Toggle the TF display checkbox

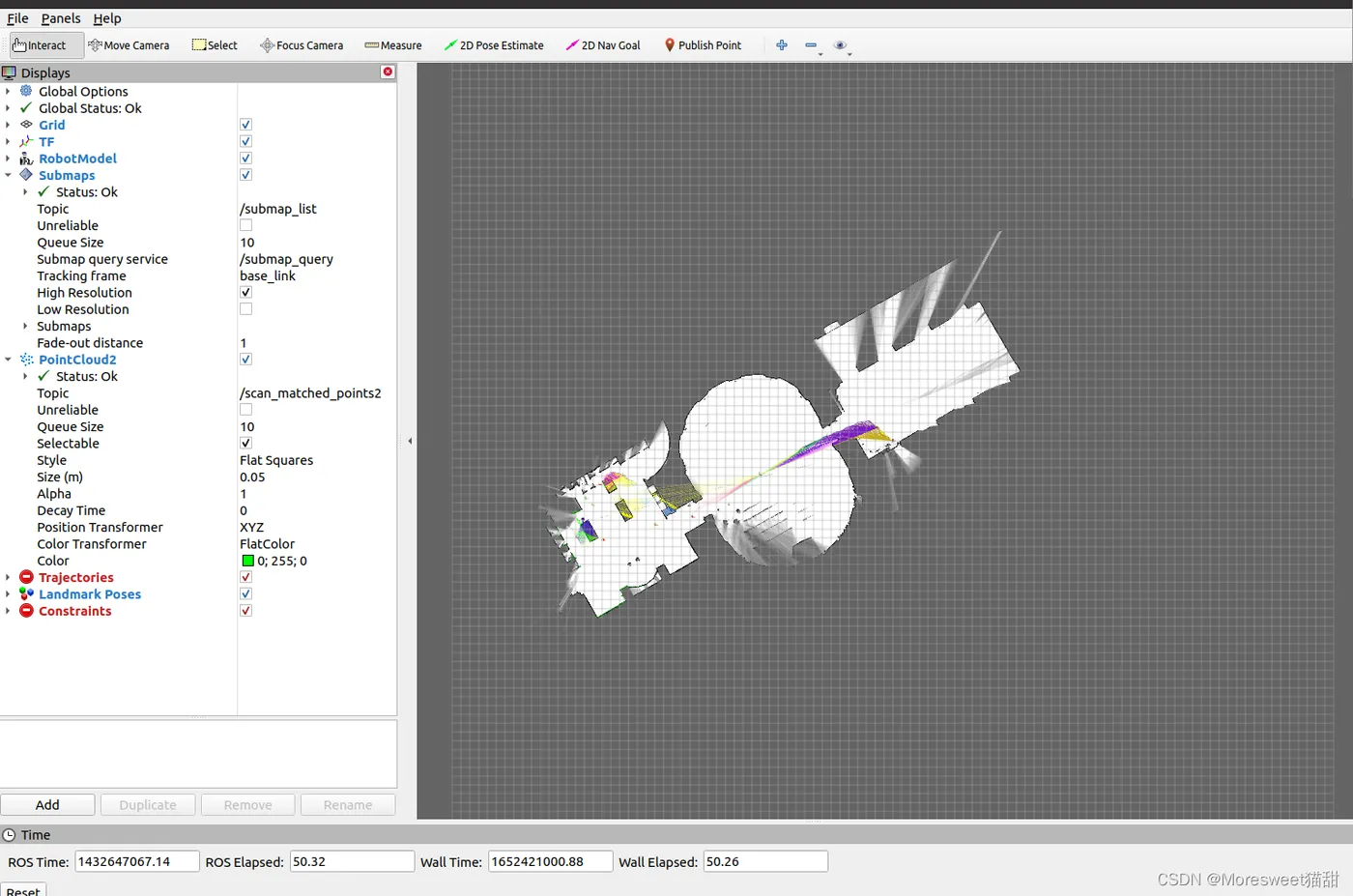(245, 141)
